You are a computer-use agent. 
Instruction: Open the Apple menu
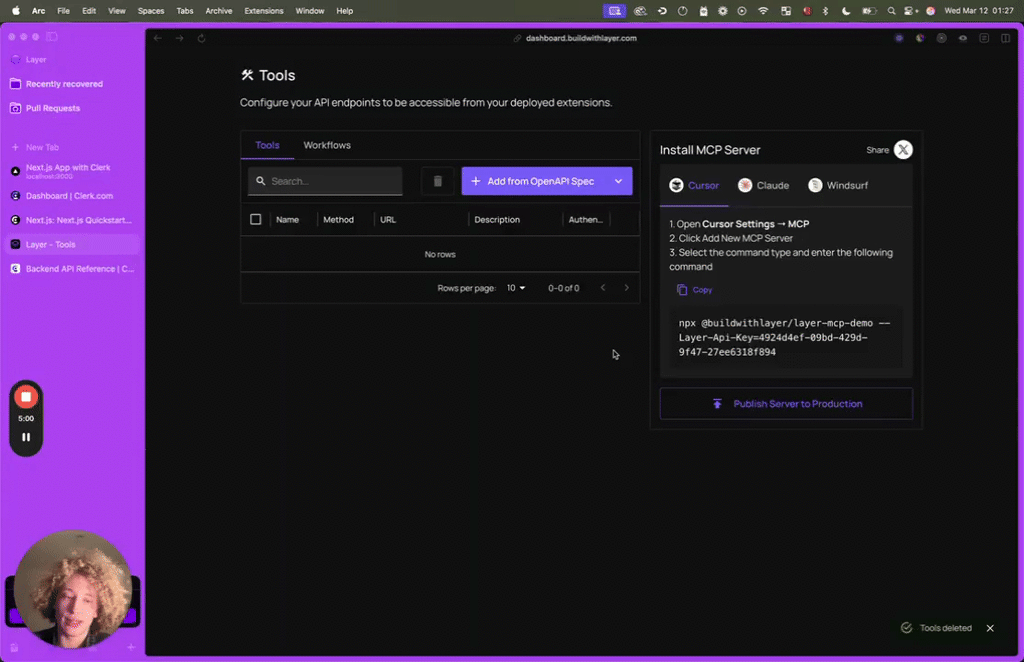tap(16, 10)
